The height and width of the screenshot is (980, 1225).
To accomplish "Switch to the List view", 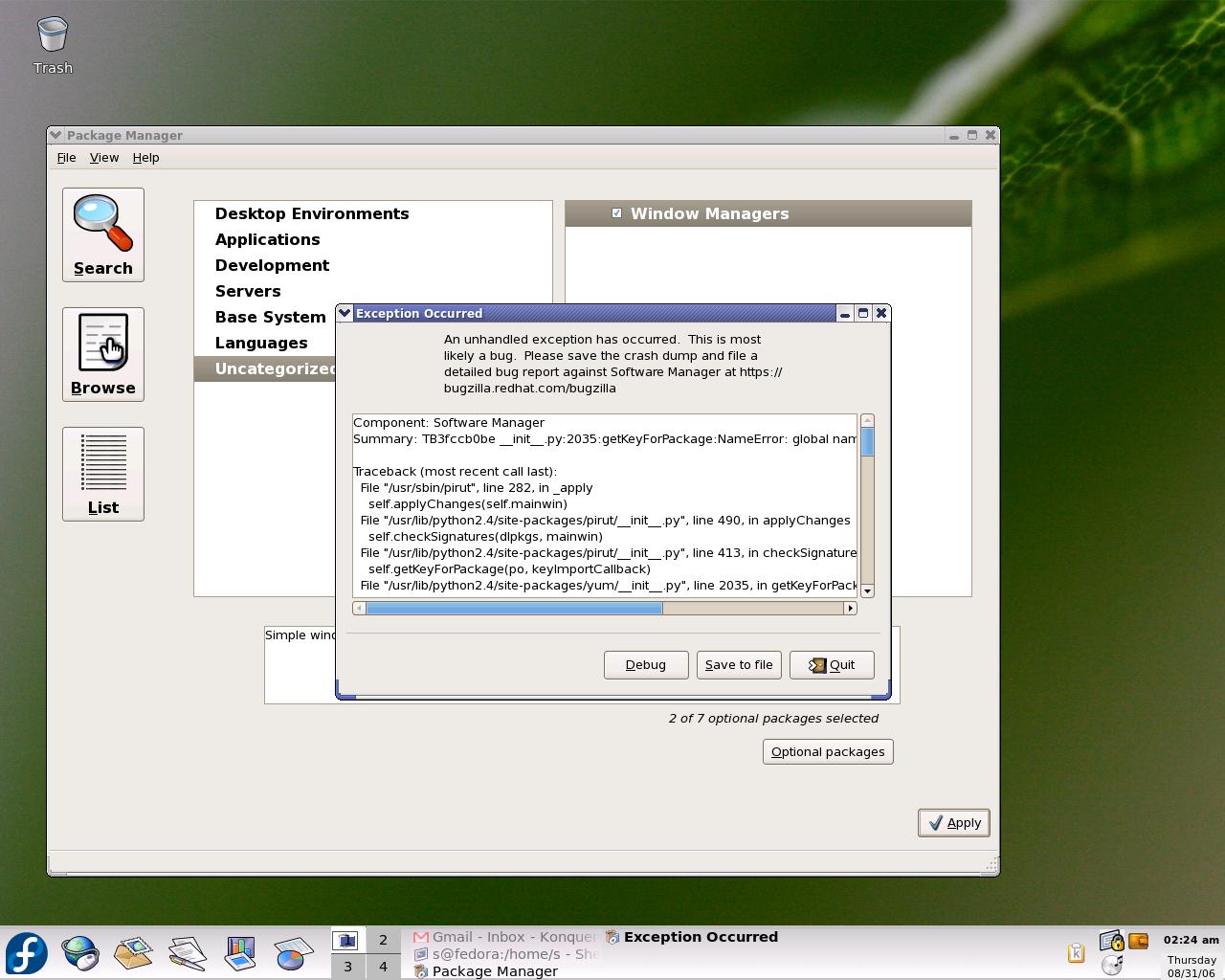I will (103, 474).
